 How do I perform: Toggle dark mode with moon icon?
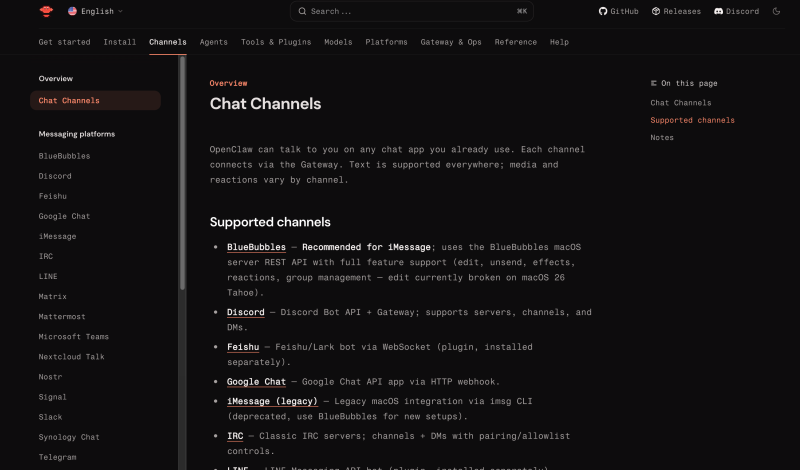776,11
